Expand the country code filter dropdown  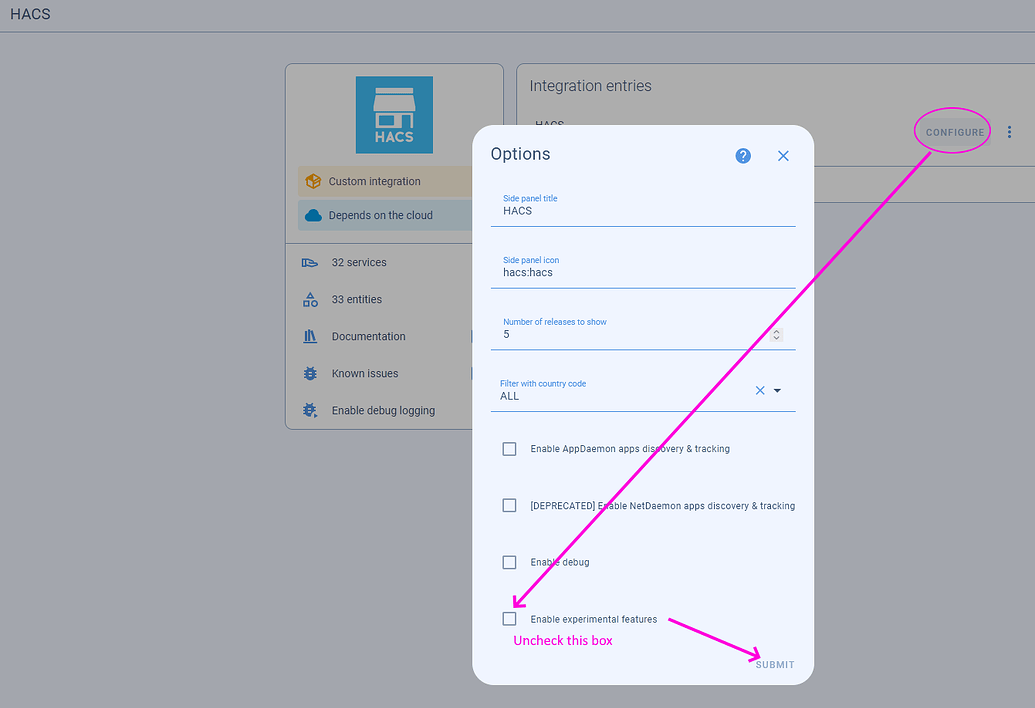point(777,391)
